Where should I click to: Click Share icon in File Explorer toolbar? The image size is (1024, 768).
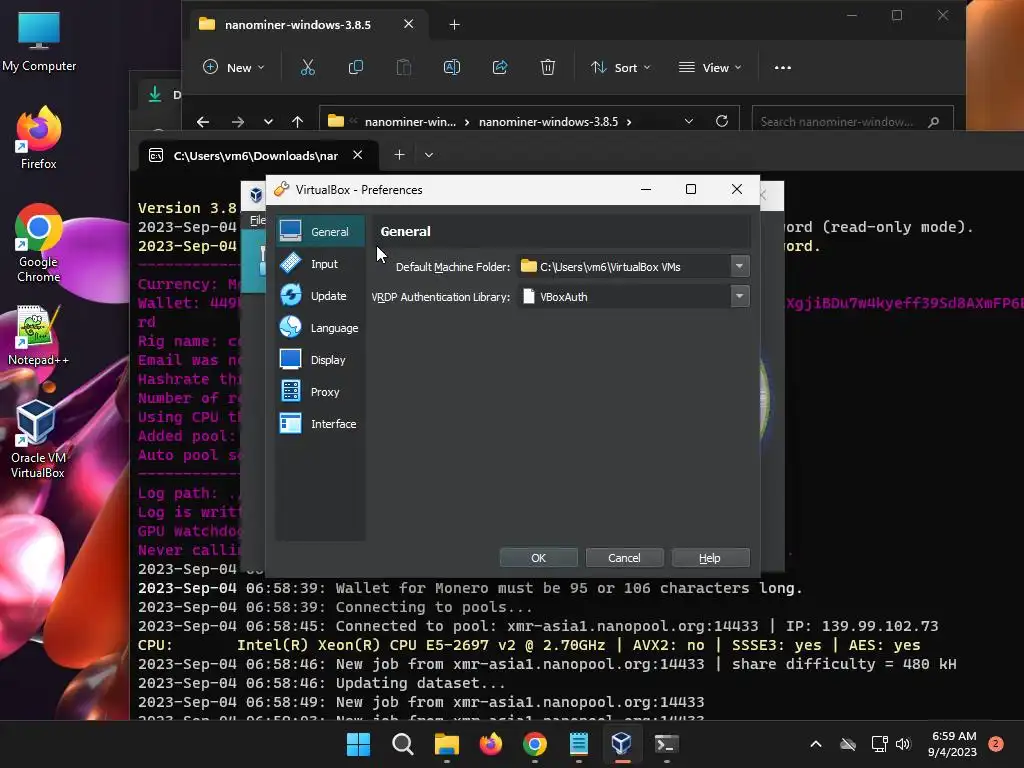(500, 67)
